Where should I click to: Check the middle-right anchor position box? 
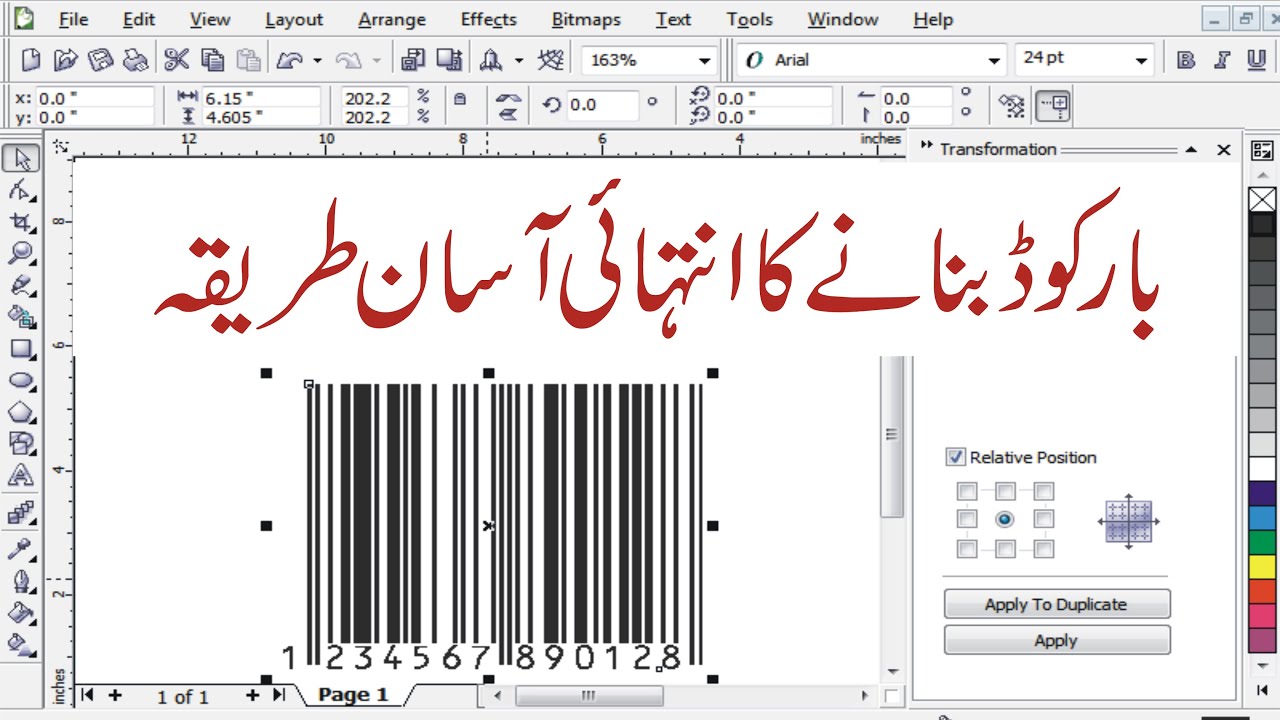[x=1044, y=519]
